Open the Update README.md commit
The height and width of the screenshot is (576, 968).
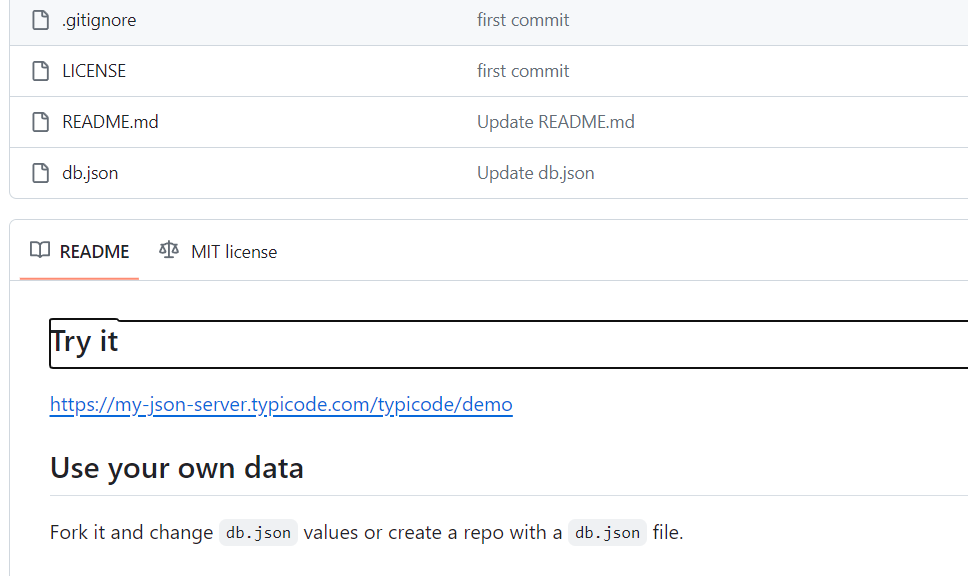tap(556, 122)
